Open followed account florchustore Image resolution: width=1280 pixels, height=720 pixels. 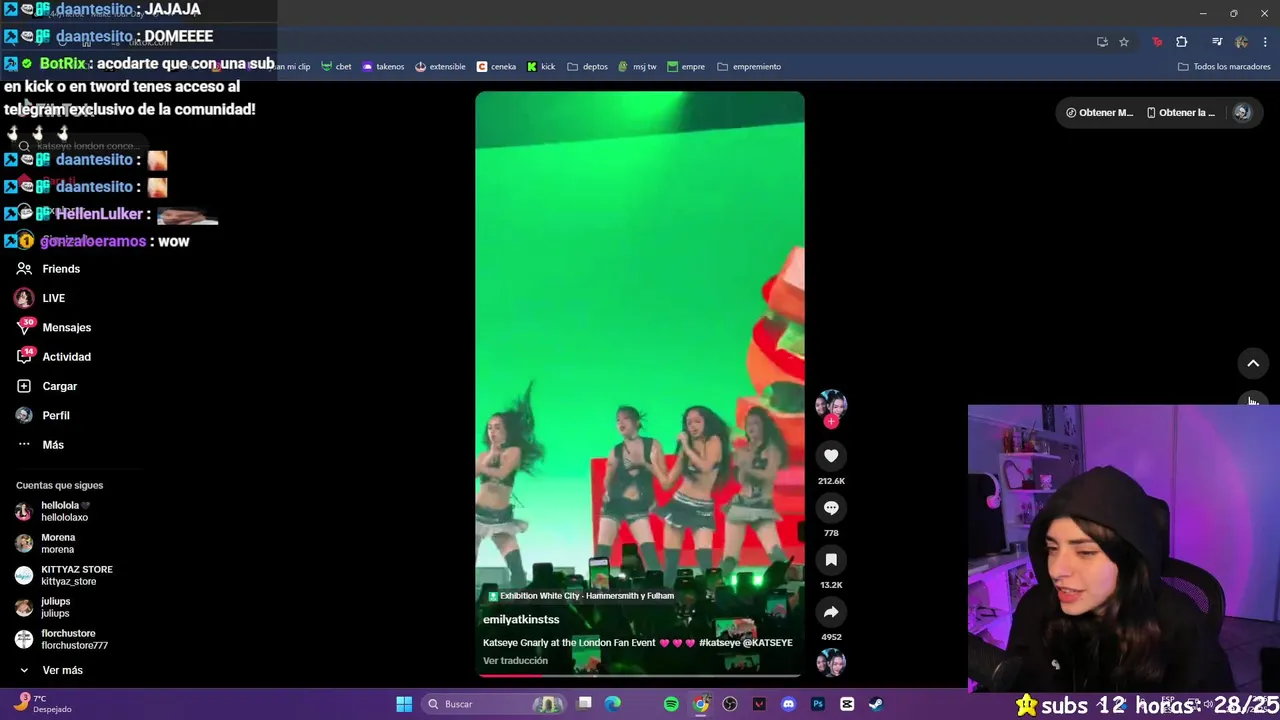pos(74,640)
